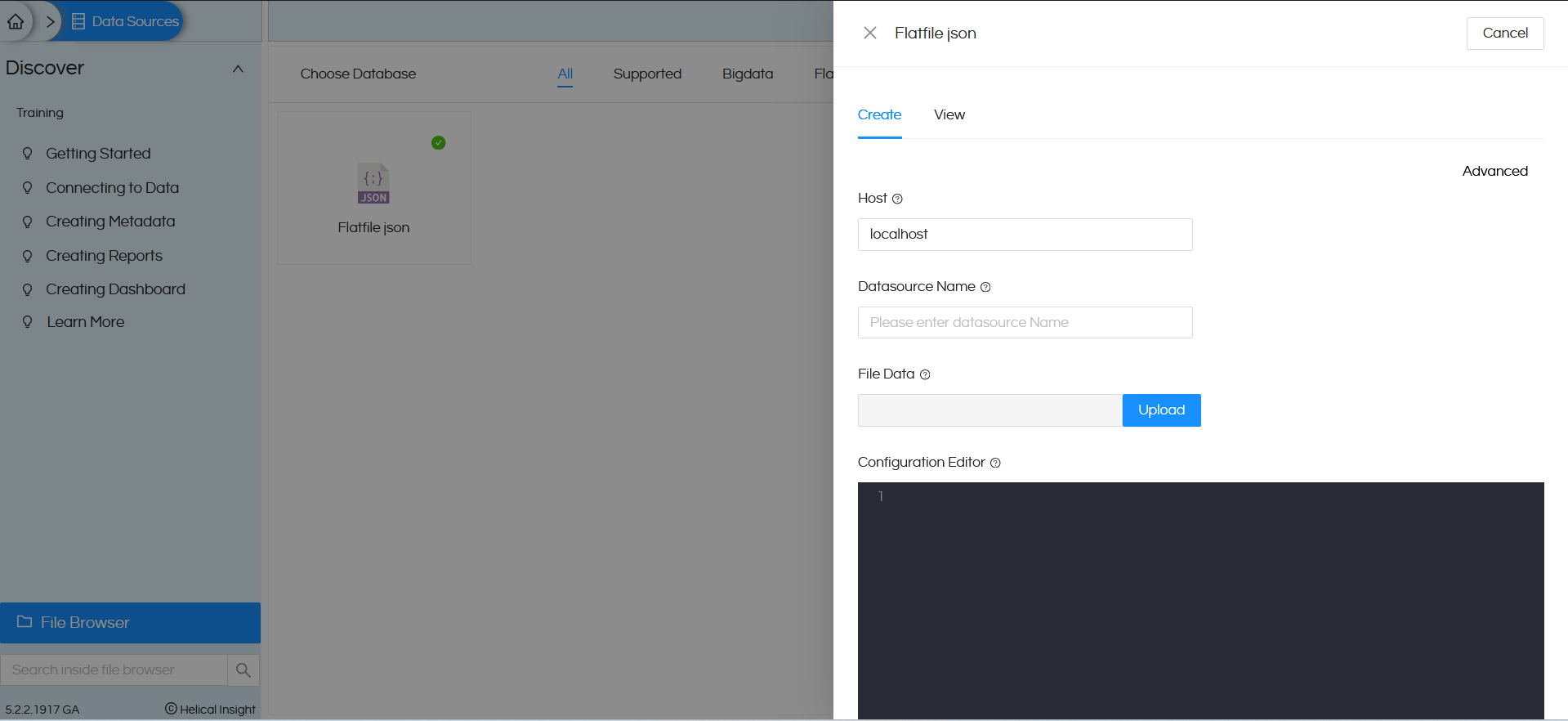The width and height of the screenshot is (1568, 721).
Task: Switch to the Create tab
Action: 879,115
